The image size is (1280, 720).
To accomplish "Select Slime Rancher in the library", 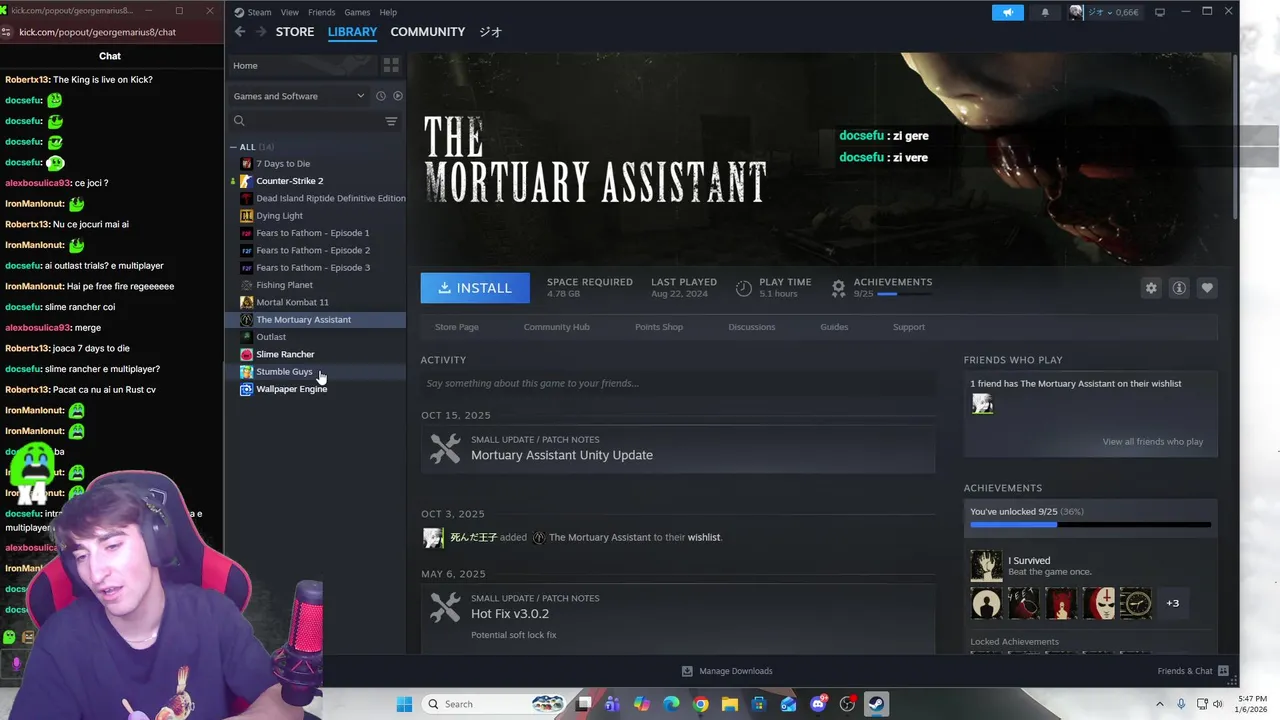I will pos(285,354).
